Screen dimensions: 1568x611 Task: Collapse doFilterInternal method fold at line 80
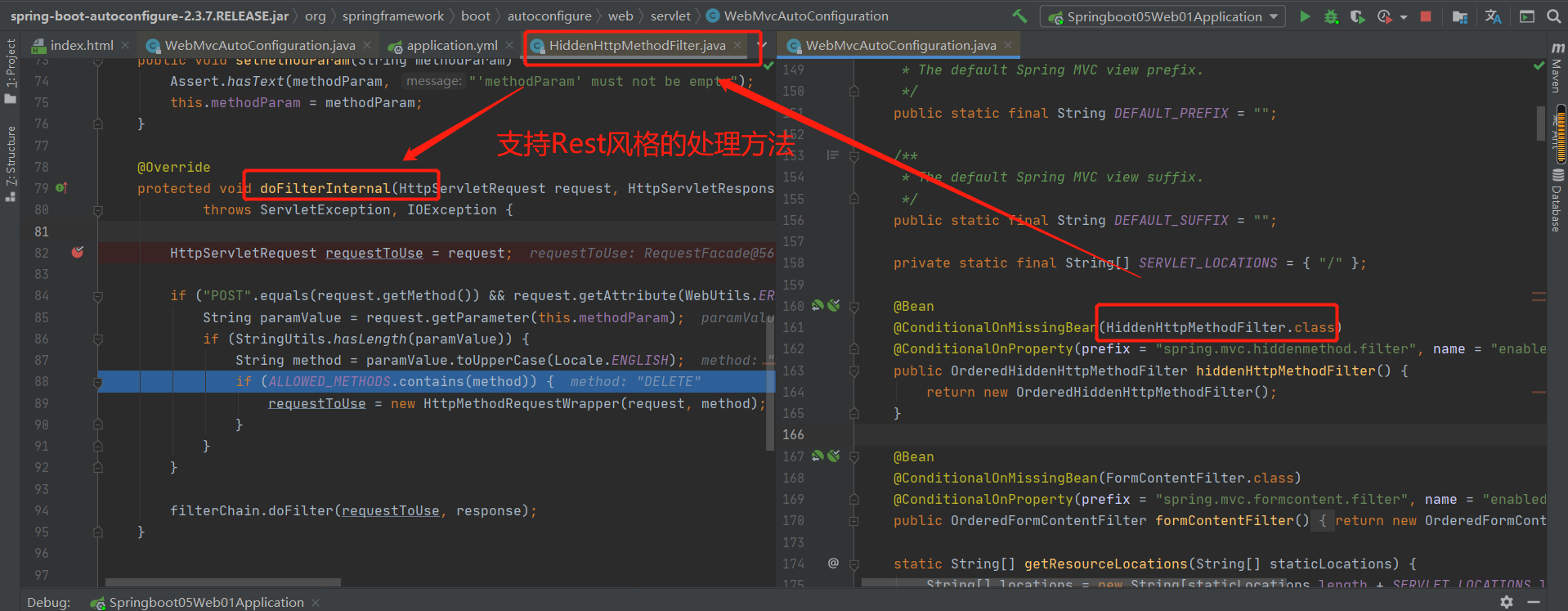coord(98,210)
